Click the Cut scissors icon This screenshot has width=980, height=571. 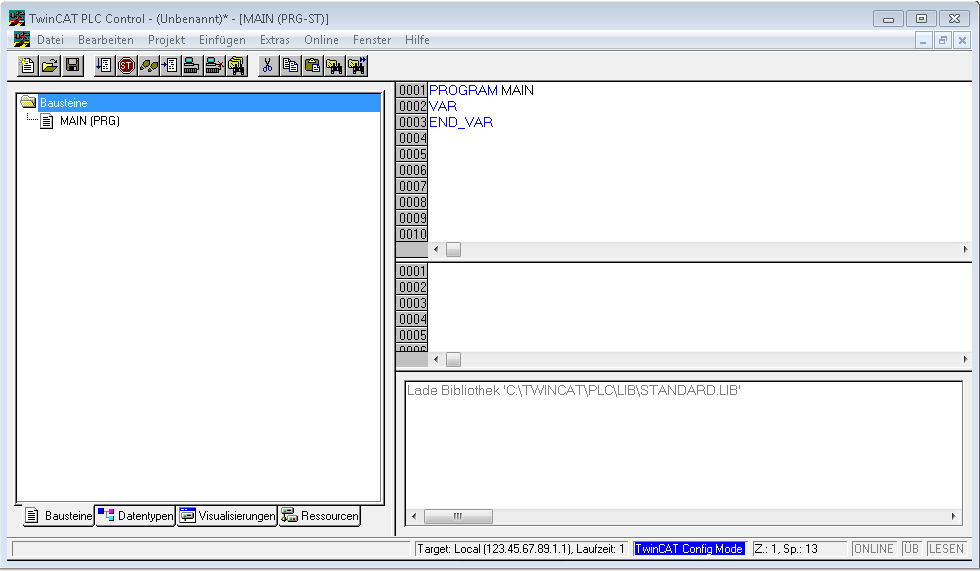pos(268,66)
